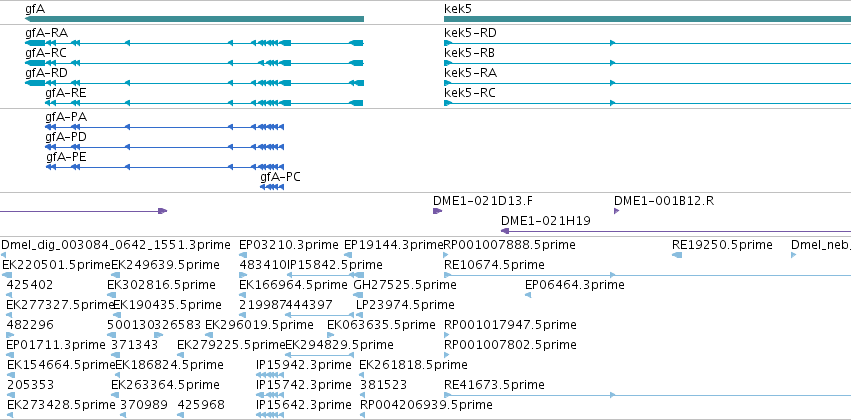Select the kek5-RD transcript label

pos(470,33)
